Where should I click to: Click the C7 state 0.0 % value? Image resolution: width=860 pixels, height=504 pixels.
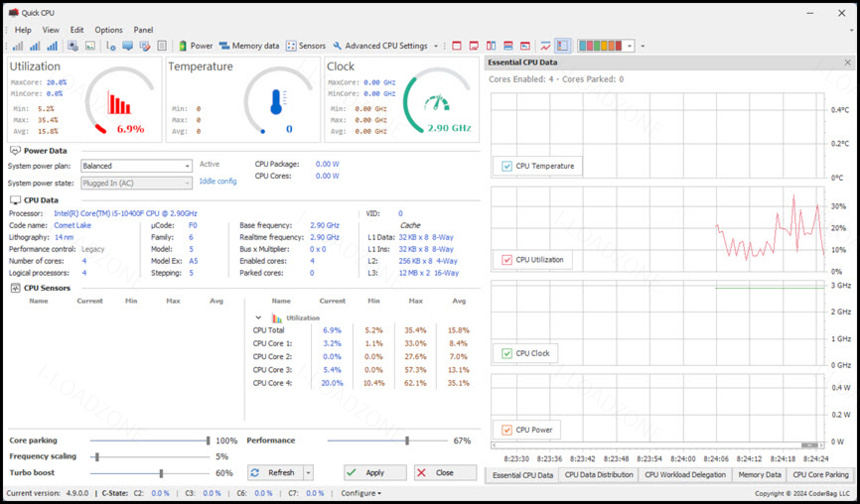coord(315,494)
